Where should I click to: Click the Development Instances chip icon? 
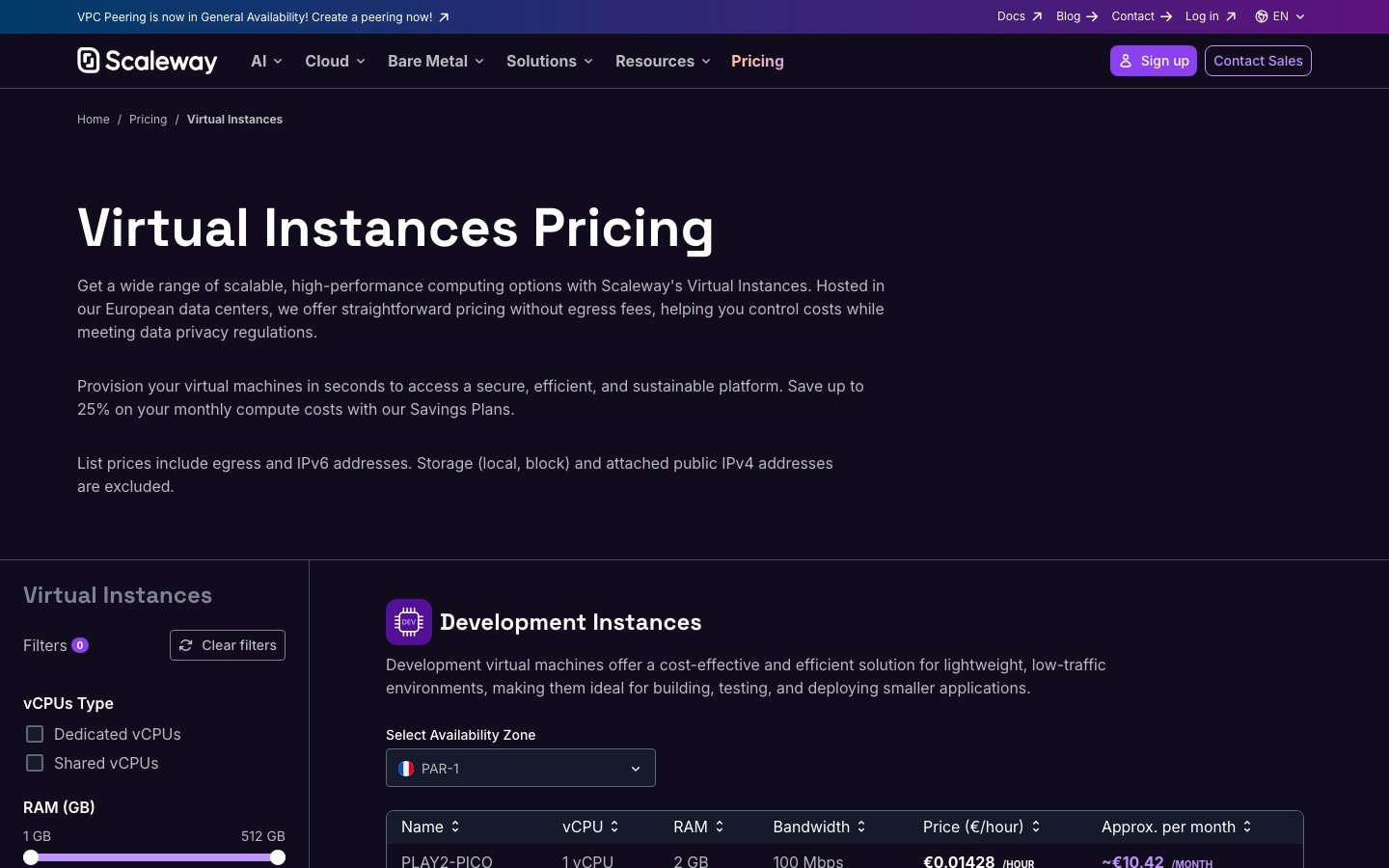409,622
